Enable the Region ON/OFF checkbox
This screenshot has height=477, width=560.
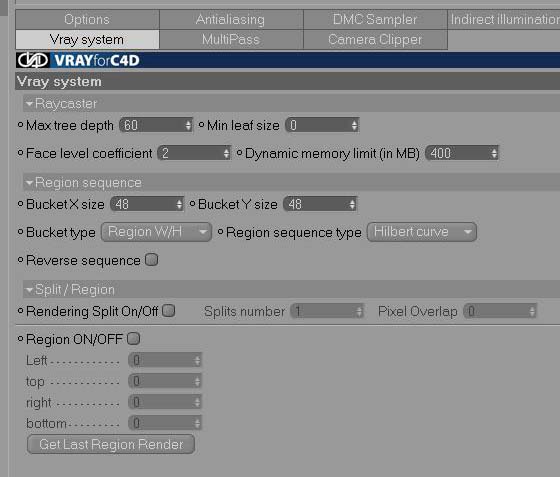[x=134, y=338]
